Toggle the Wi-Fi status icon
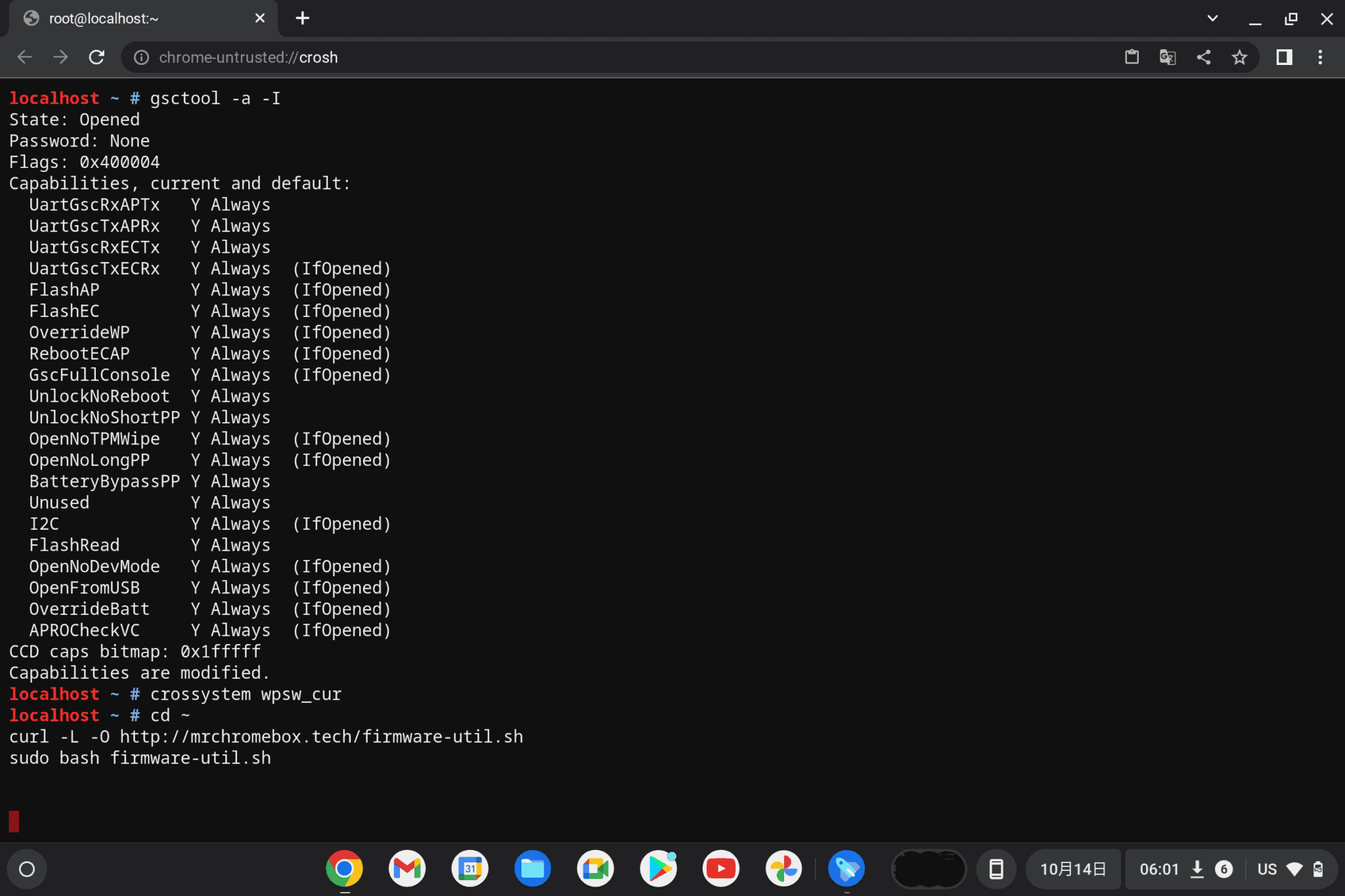 click(x=1296, y=868)
